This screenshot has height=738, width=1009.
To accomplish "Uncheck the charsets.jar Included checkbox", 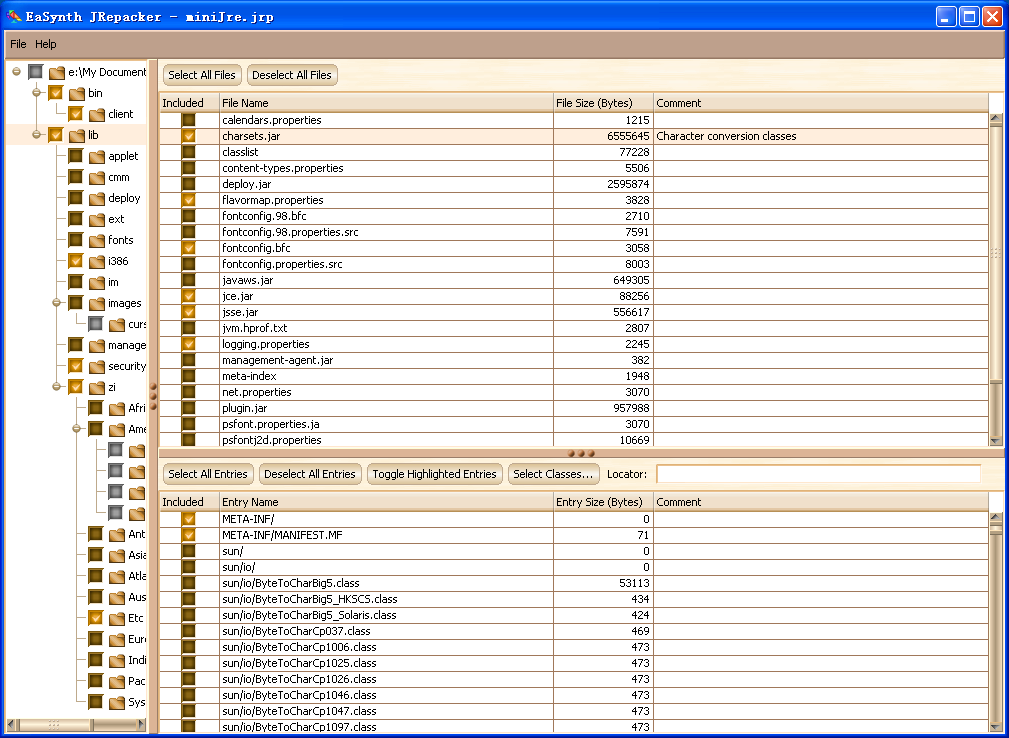I will click(189, 136).
